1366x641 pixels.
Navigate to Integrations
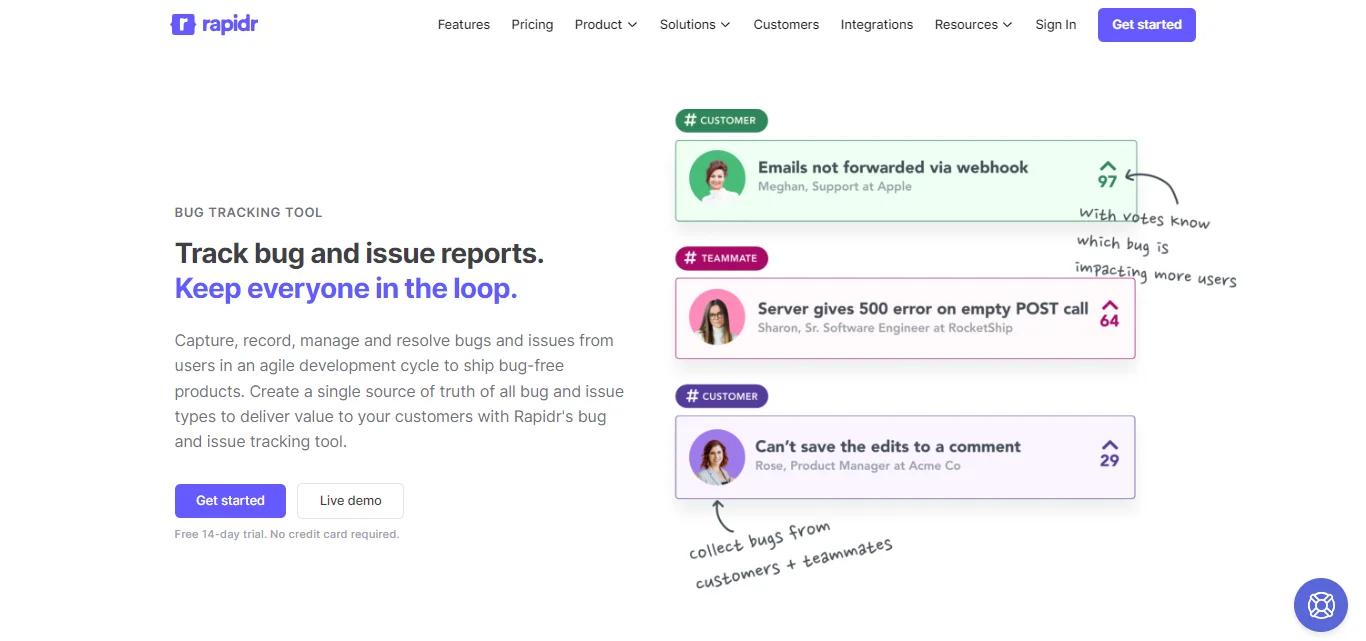point(877,24)
